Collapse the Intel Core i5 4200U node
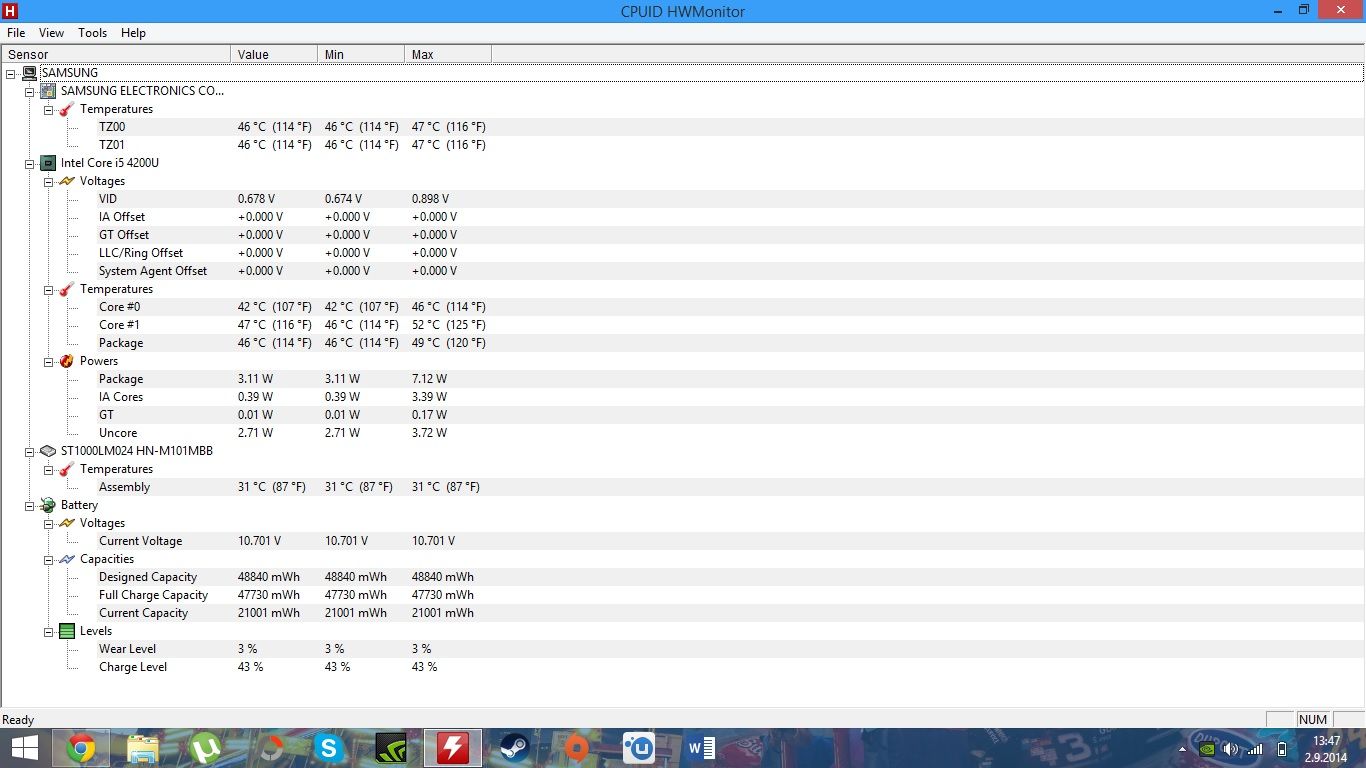 point(30,163)
